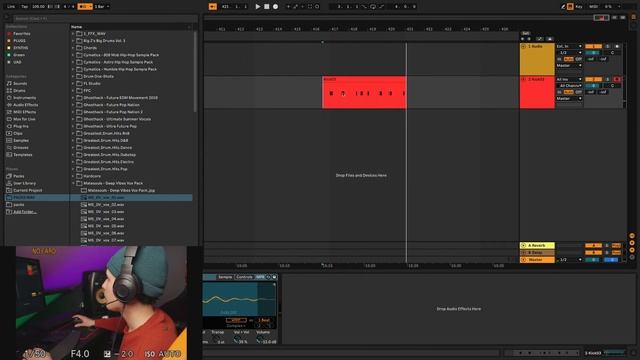Click the tempo value field

point(38,7)
